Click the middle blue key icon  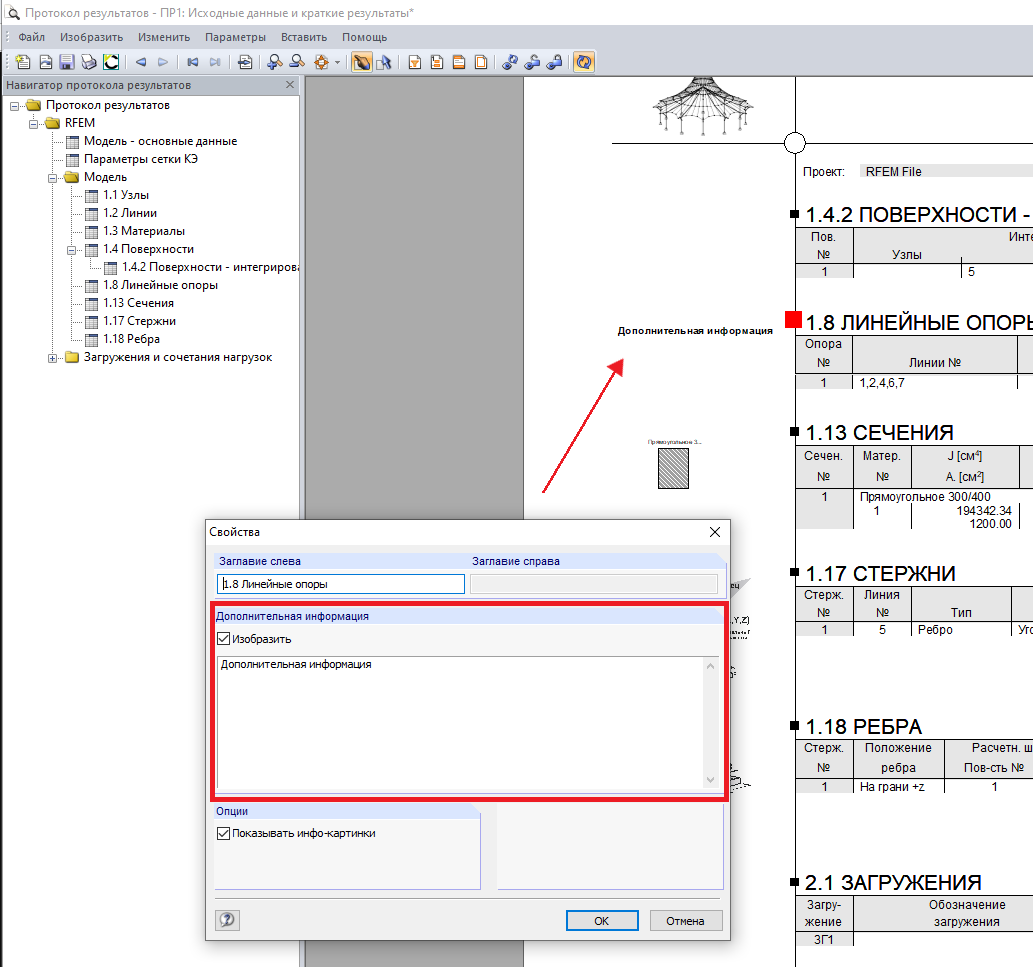point(532,62)
